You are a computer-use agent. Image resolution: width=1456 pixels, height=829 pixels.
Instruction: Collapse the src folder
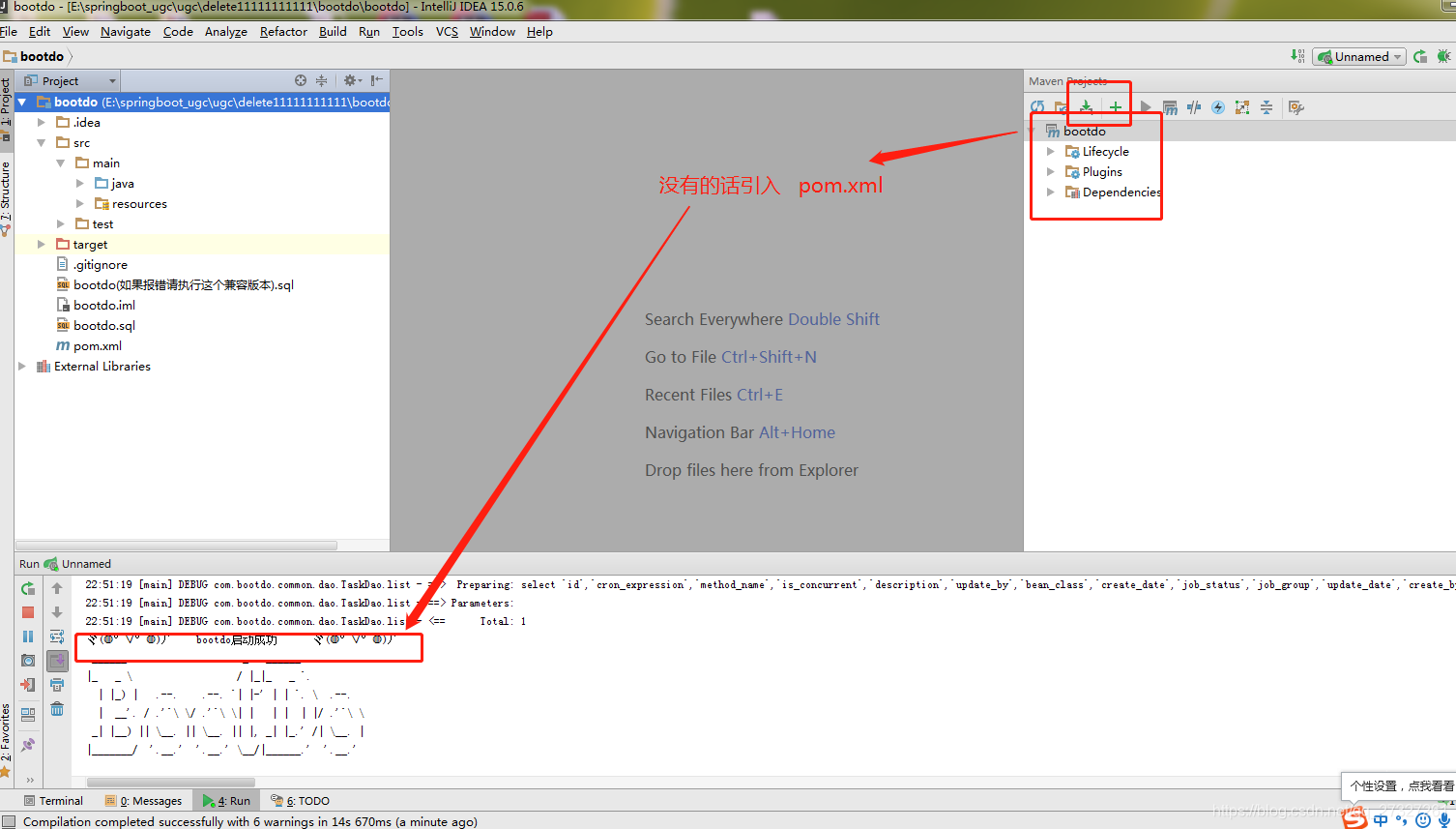point(42,142)
